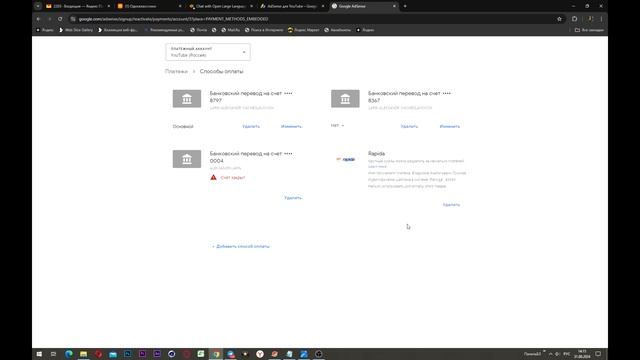Open Yandex Browser from the taskbar
Screen dimensions: 640x360
[x=260, y=354]
